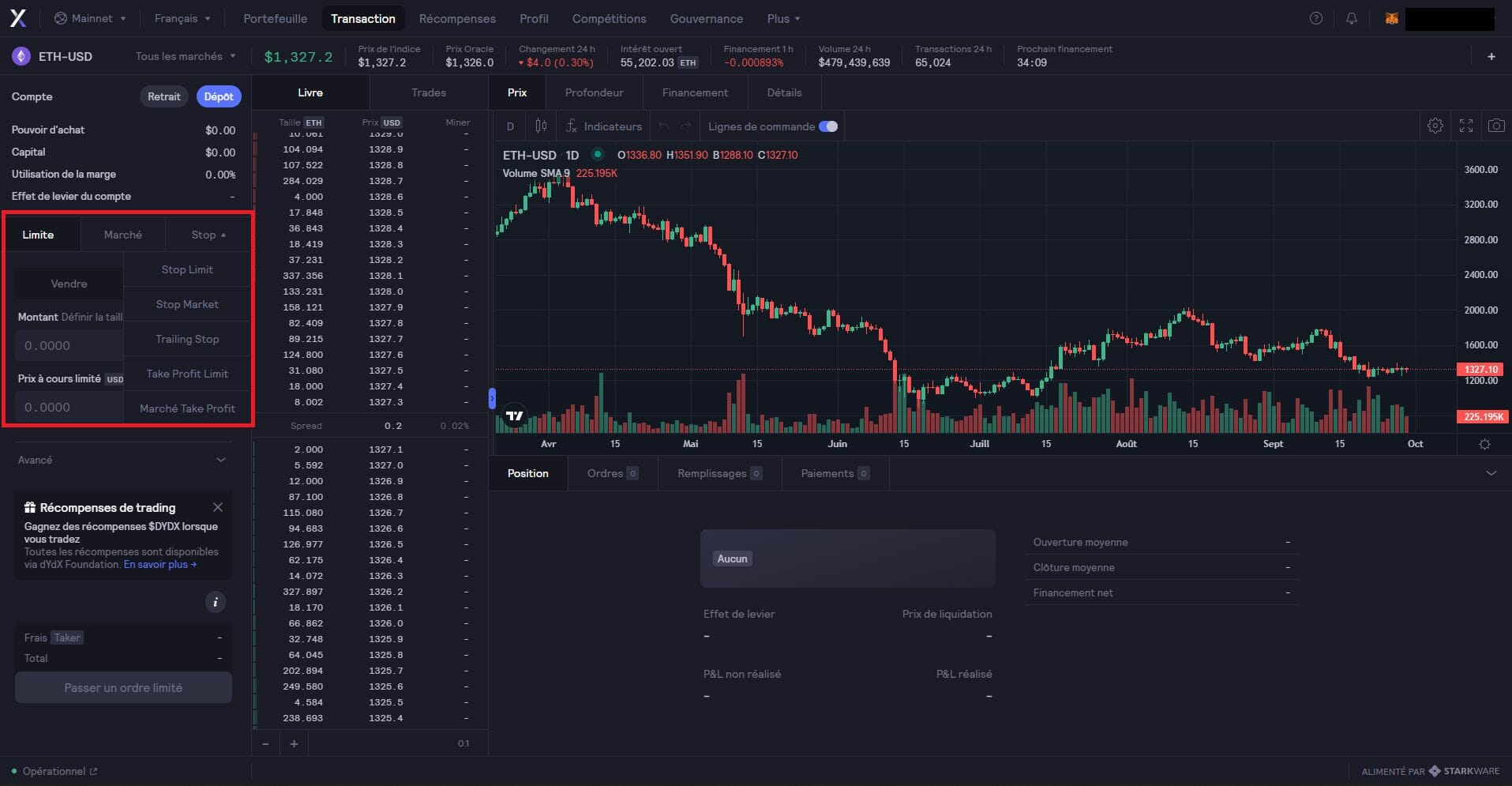
Task: Select Stop Market order type
Action: coord(187,304)
